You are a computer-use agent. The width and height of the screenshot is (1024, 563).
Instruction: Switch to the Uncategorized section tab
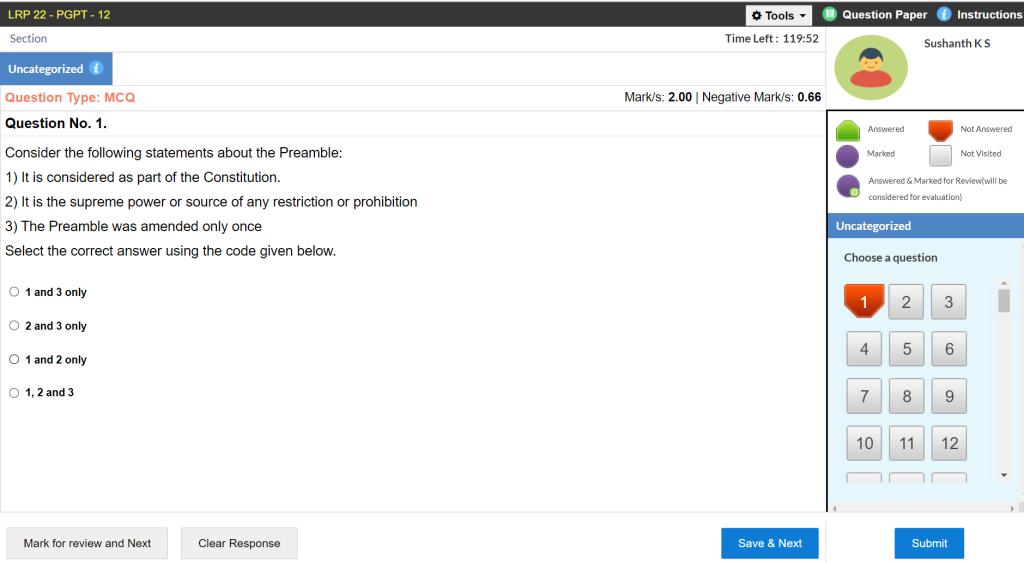pos(46,69)
